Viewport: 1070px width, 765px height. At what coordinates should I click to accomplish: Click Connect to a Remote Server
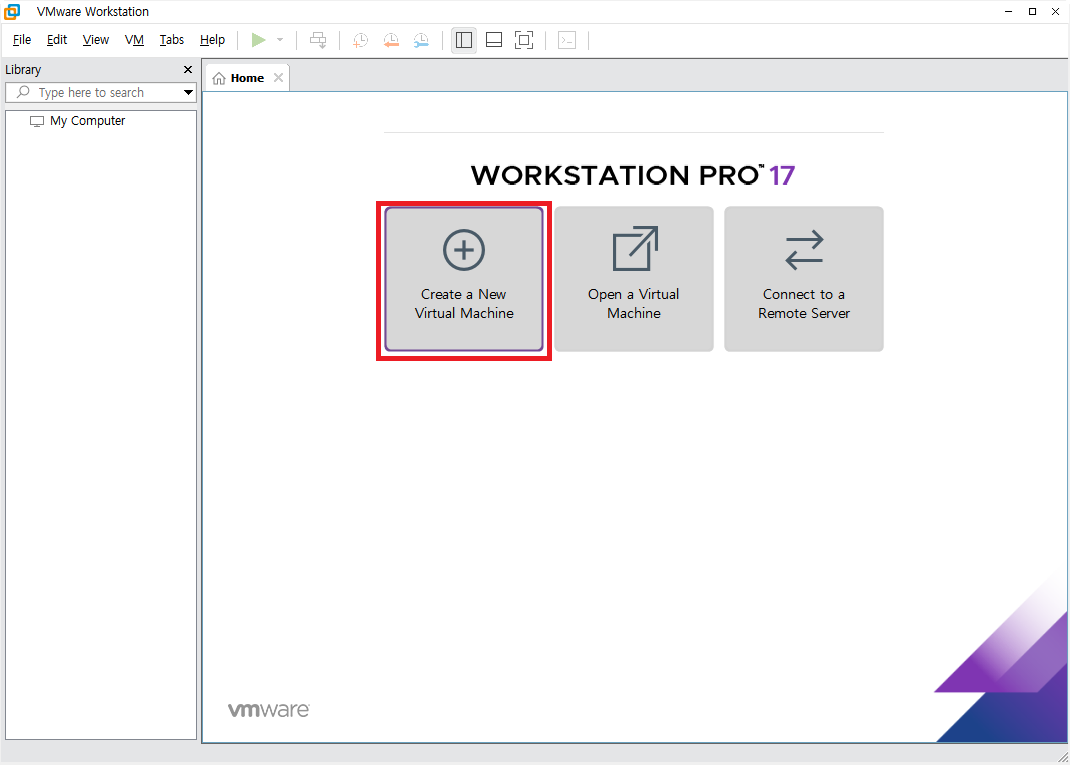click(804, 279)
